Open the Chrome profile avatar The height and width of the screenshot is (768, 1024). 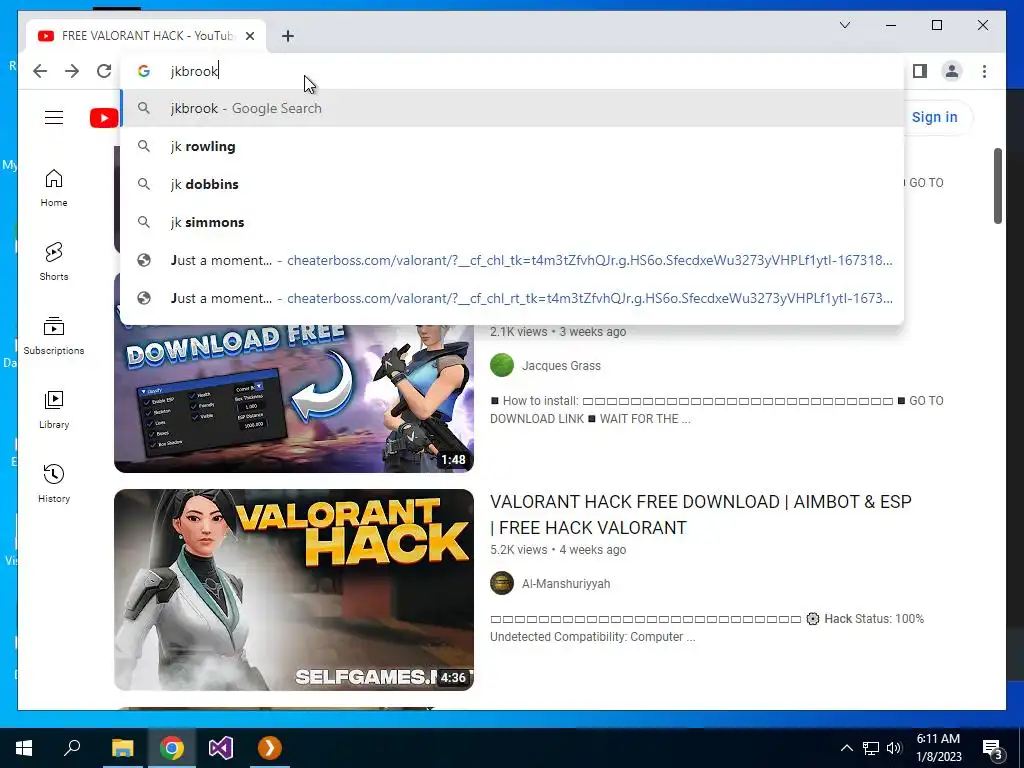[x=952, y=71]
